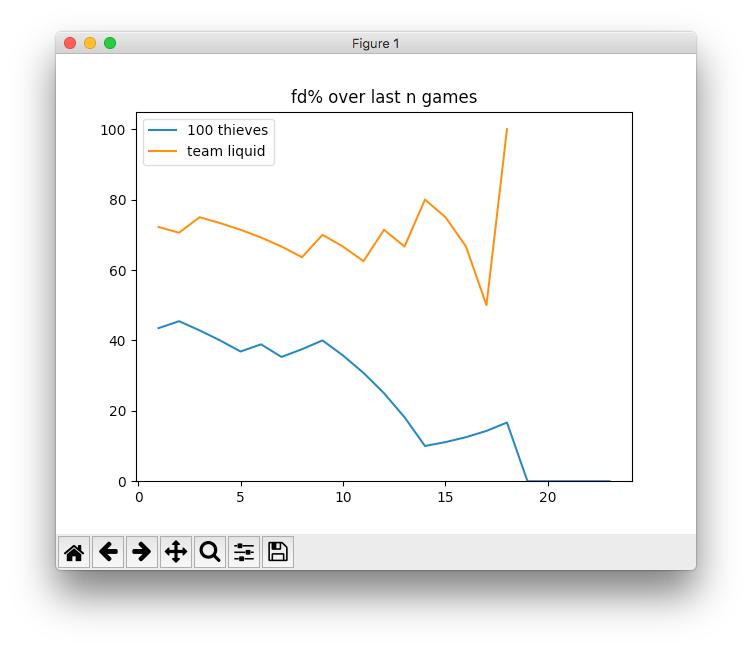
Task: Click the blue legend line swatch
Action: coord(163,130)
